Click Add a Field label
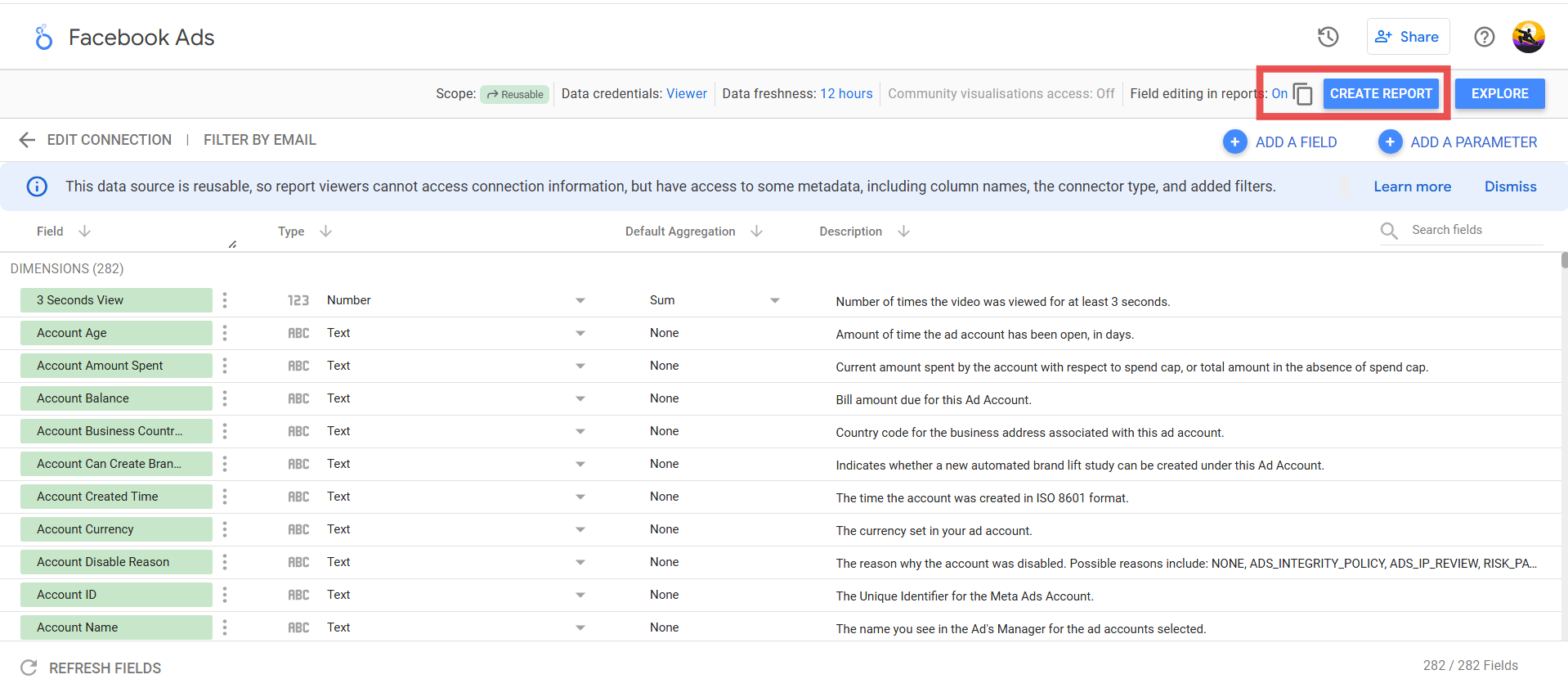This screenshot has width=1568, height=688. coord(1297,142)
